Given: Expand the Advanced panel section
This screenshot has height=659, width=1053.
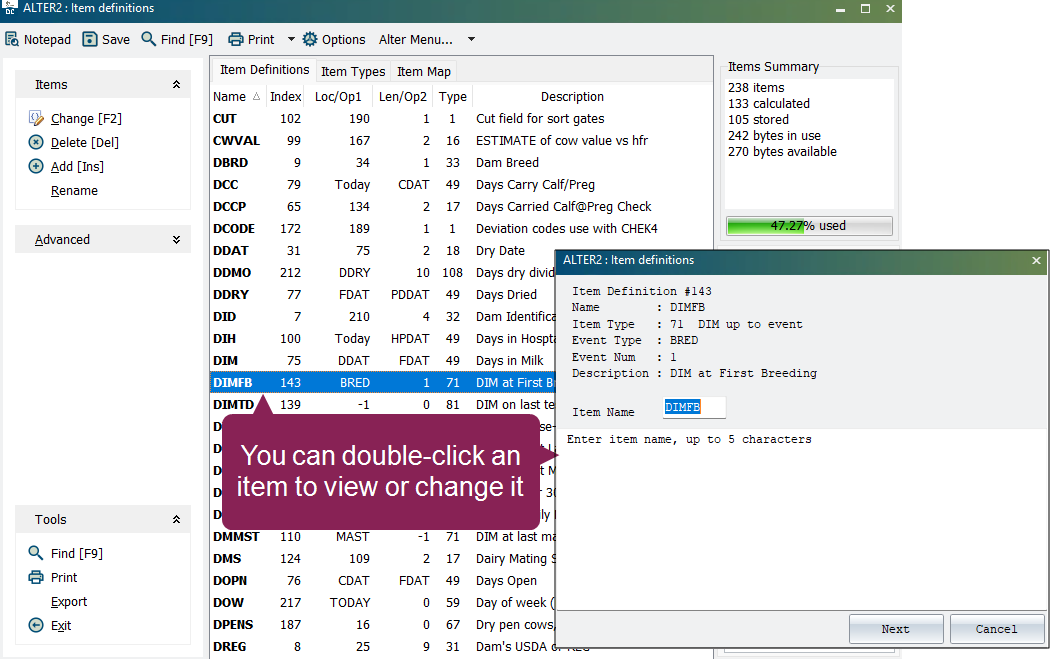Looking at the screenshot, I should (176, 240).
